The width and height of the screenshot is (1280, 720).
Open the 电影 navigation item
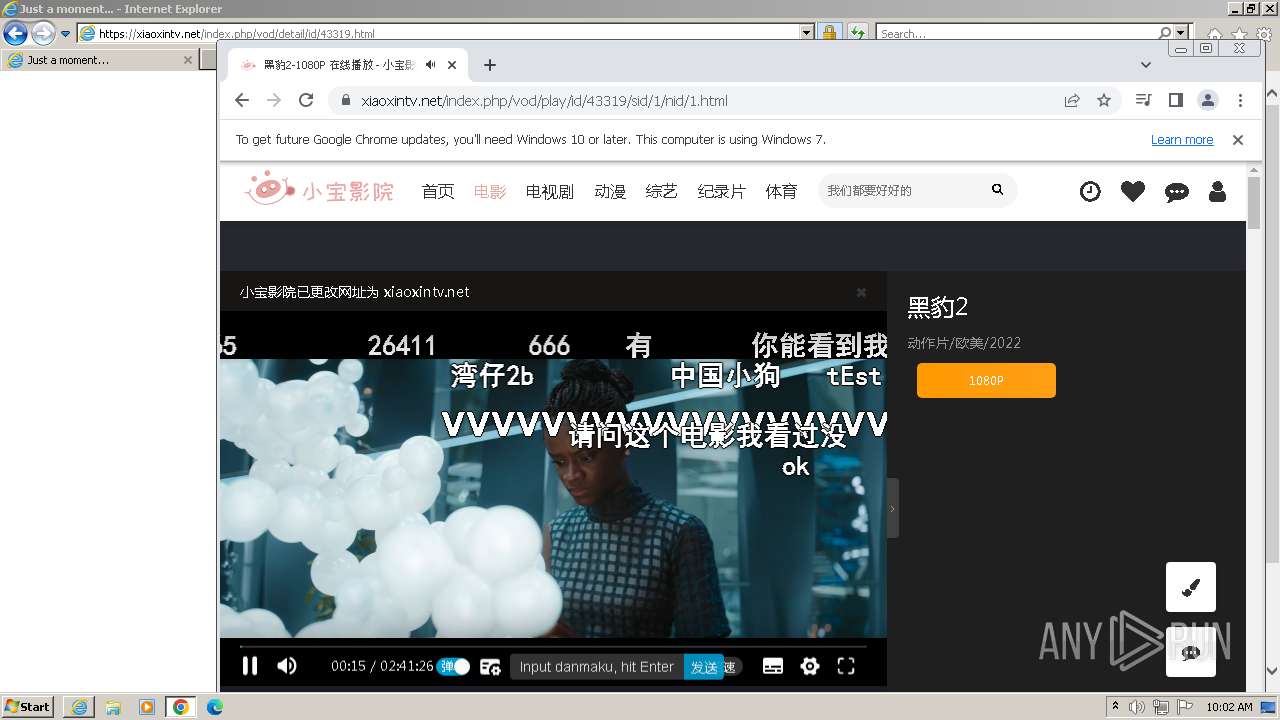[490, 191]
